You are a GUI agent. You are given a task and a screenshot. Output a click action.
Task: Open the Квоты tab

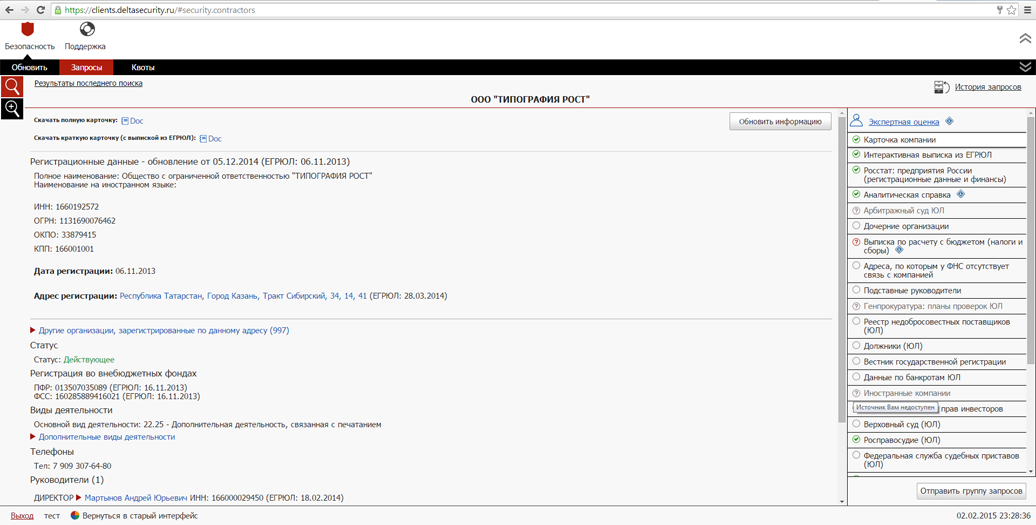pos(143,67)
